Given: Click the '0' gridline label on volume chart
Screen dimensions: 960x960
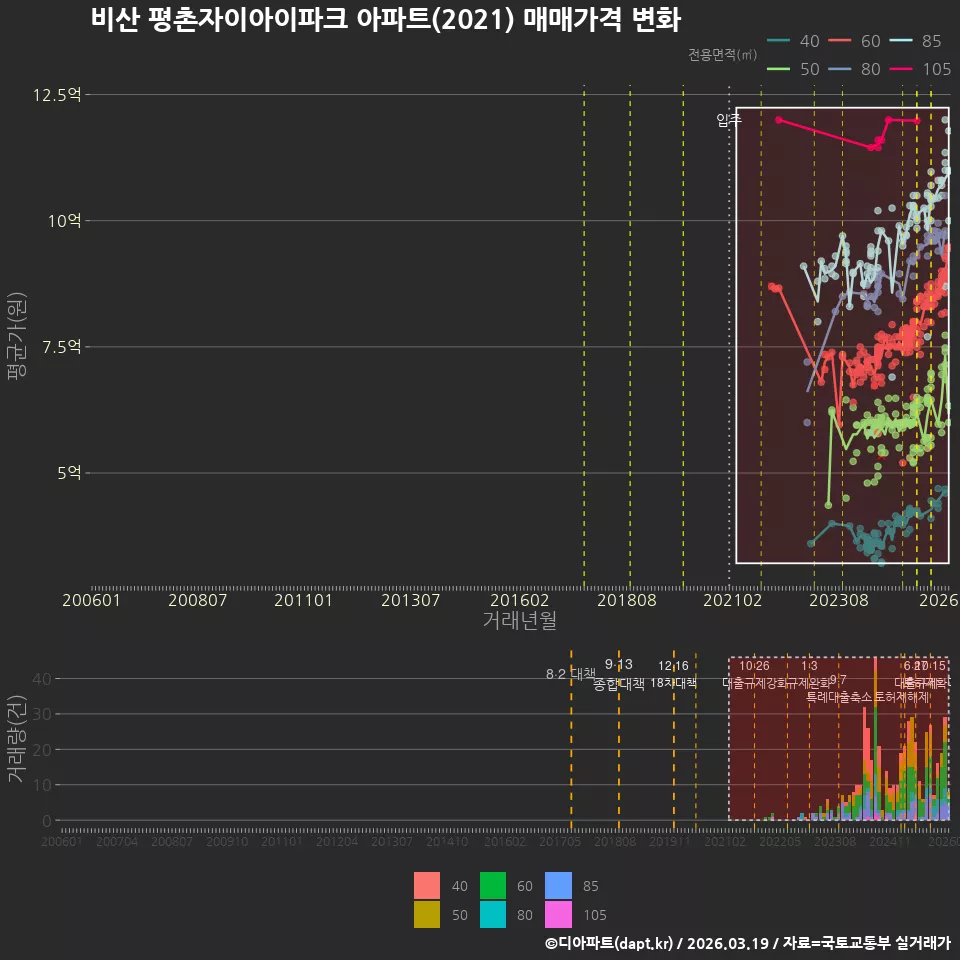Looking at the screenshot, I should 47,820.
